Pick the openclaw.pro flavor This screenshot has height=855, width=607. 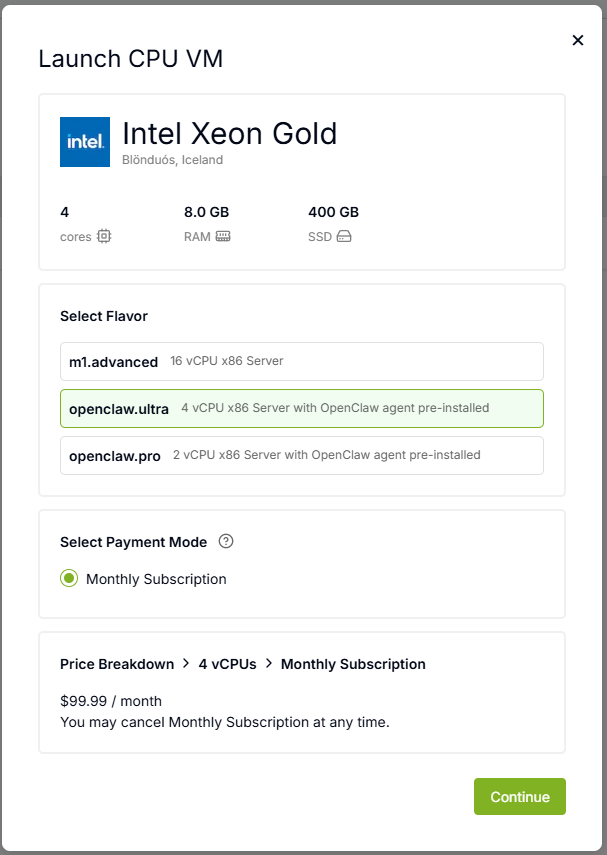[x=301, y=455]
